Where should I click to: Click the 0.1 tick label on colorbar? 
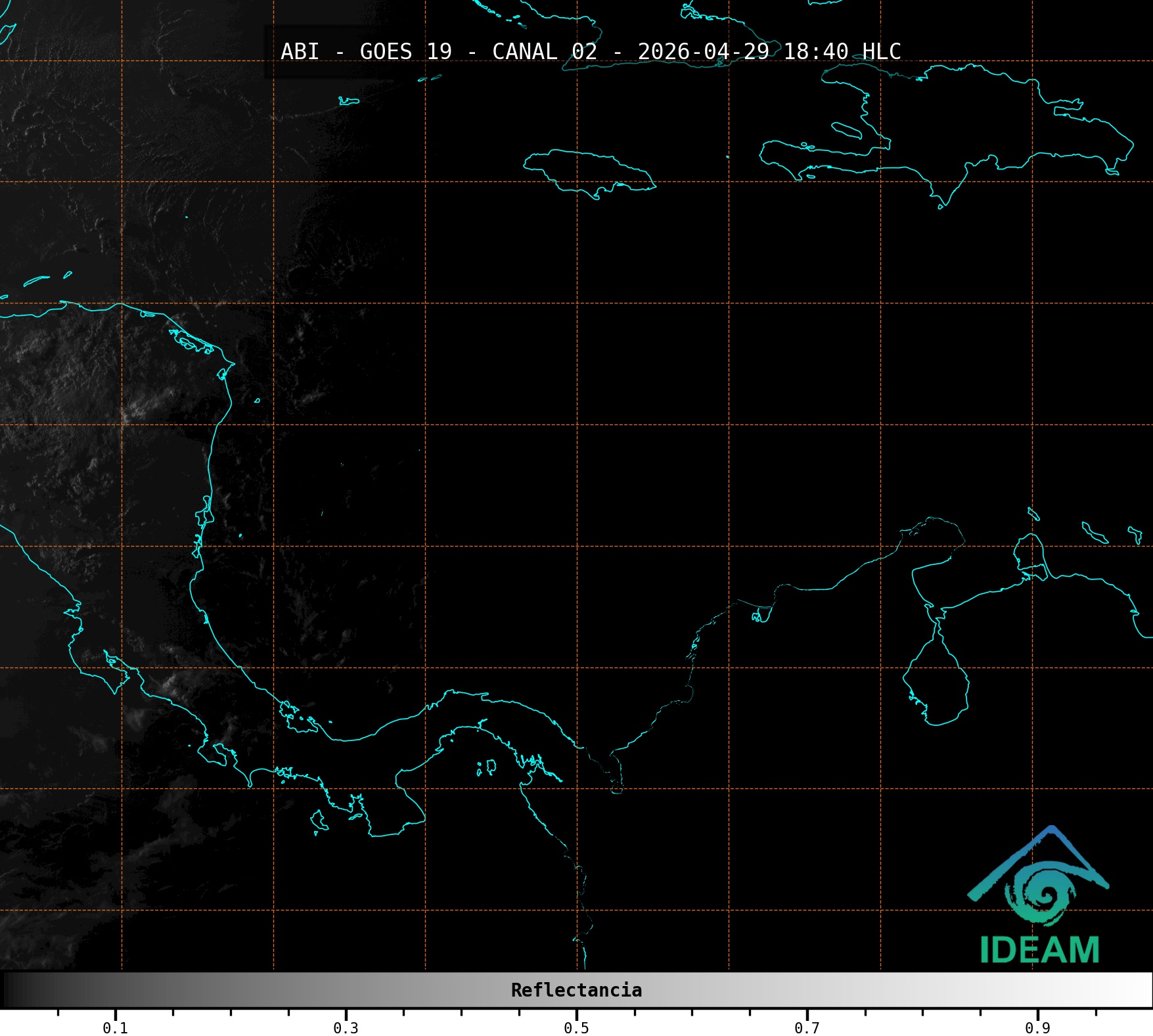pyautogui.click(x=116, y=1027)
